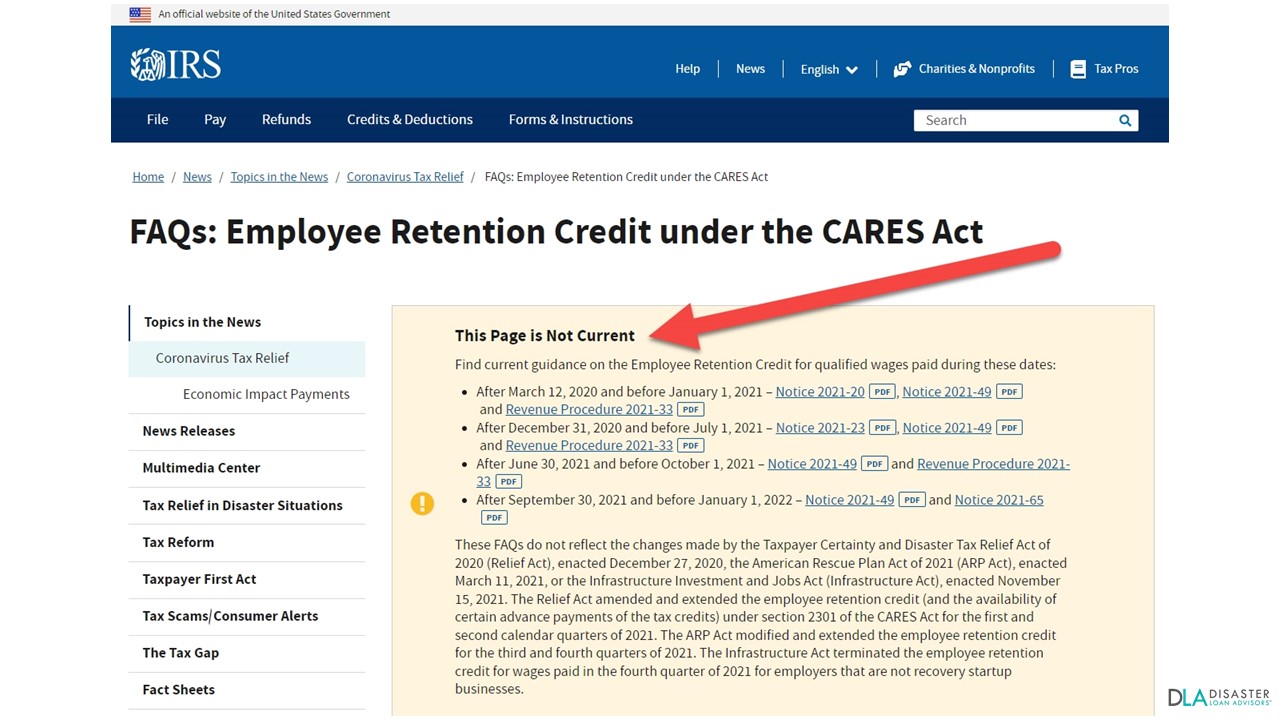The width and height of the screenshot is (1280, 720).
Task: Open the English language dropdown
Action: click(x=828, y=69)
